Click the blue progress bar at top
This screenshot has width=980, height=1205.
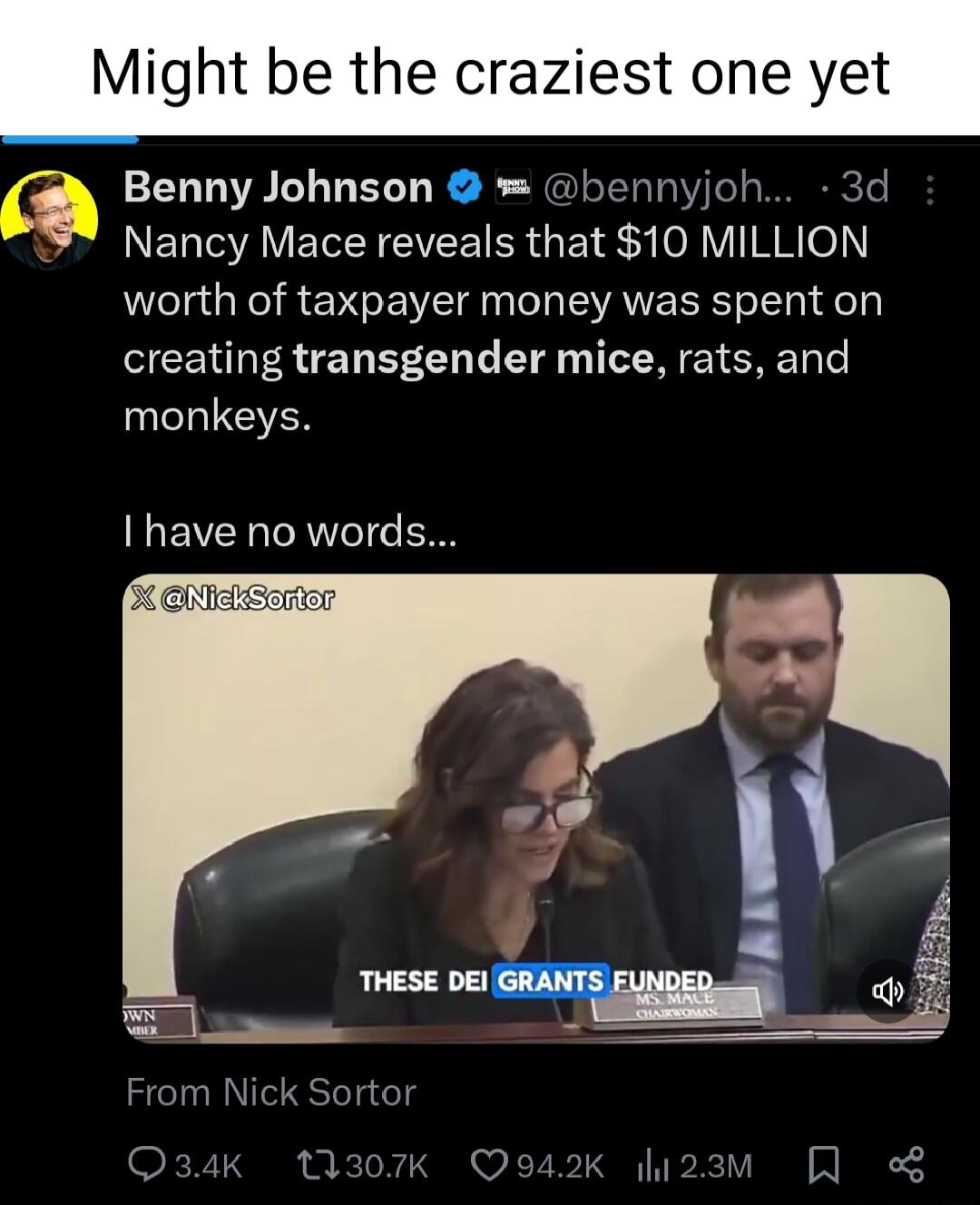click(x=70, y=140)
